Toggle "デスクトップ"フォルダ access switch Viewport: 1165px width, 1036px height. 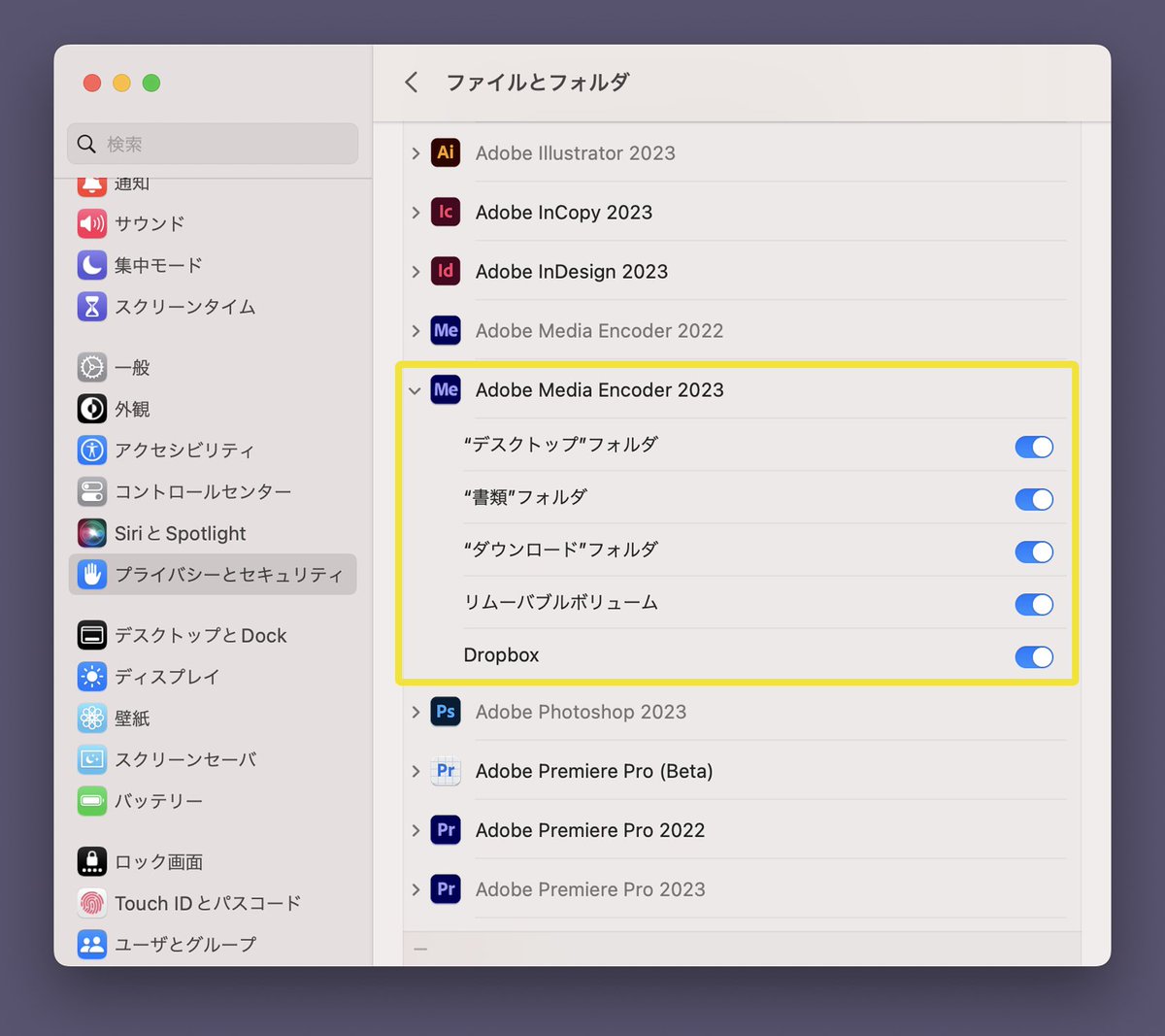1034,447
